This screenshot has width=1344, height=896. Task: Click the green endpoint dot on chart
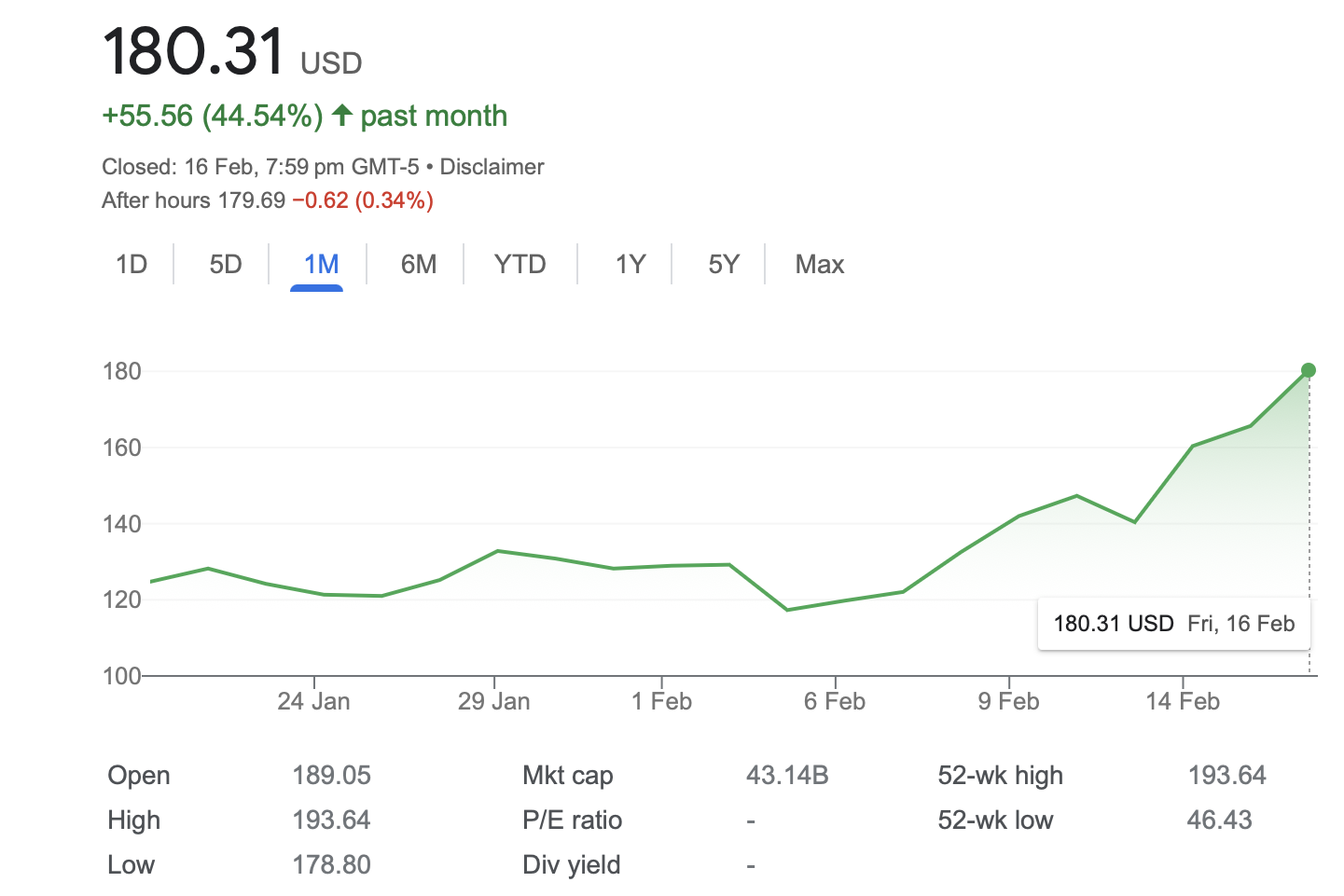(1309, 370)
